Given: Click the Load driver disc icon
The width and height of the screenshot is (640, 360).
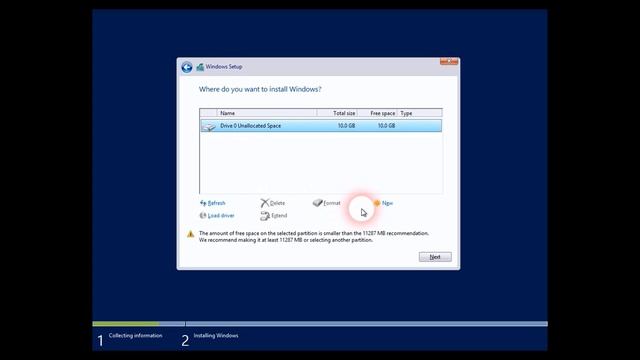Looking at the screenshot, I should 203,216.
